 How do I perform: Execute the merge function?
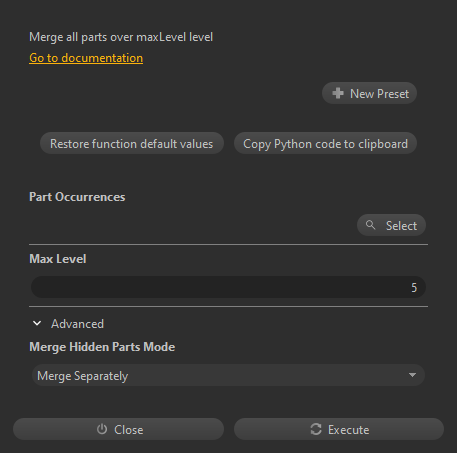tap(339, 429)
